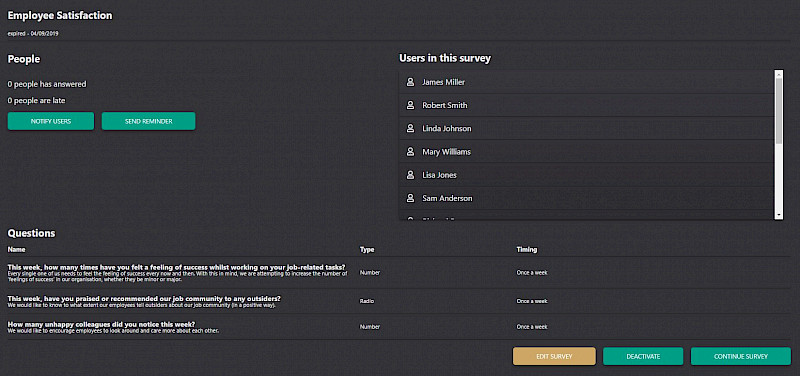The width and height of the screenshot is (800, 376).
Task: Click the Timing column header
Action: pos(527,249)
